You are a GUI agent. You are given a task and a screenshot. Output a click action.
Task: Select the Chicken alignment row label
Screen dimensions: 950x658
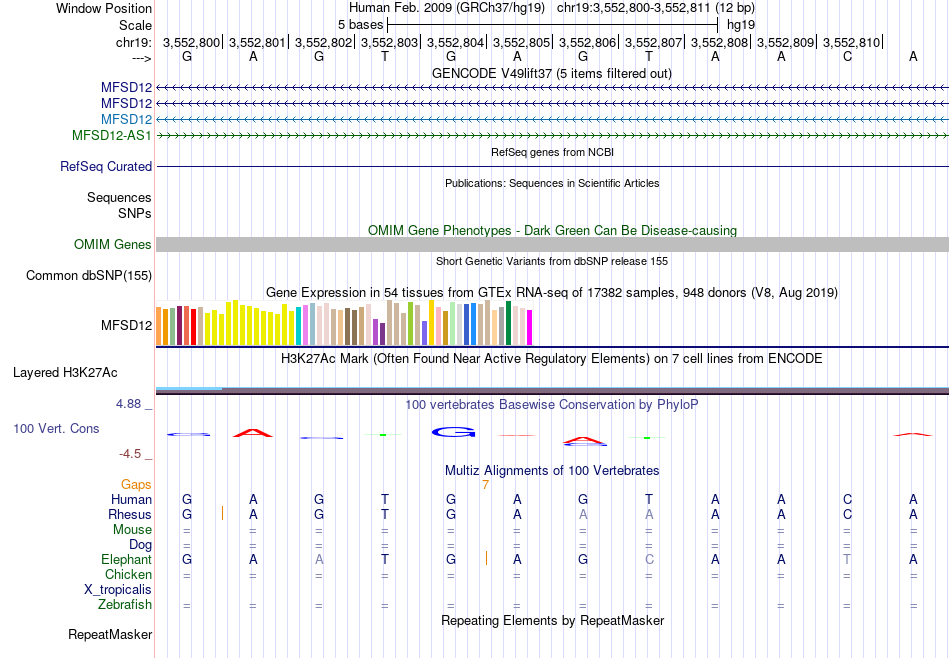128,574
